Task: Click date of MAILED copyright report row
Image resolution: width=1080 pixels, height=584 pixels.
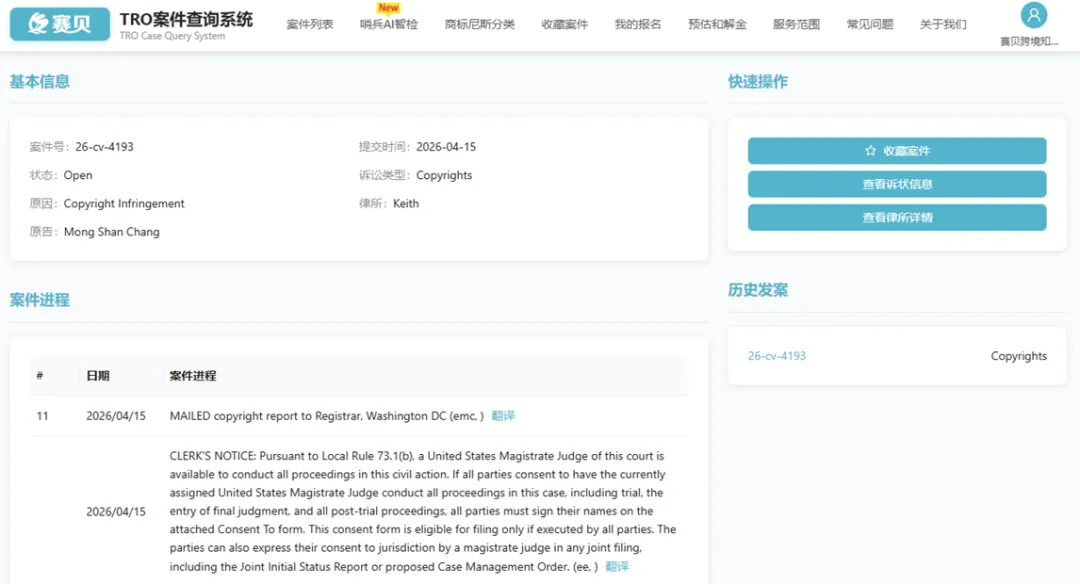Action: point(116,416)
